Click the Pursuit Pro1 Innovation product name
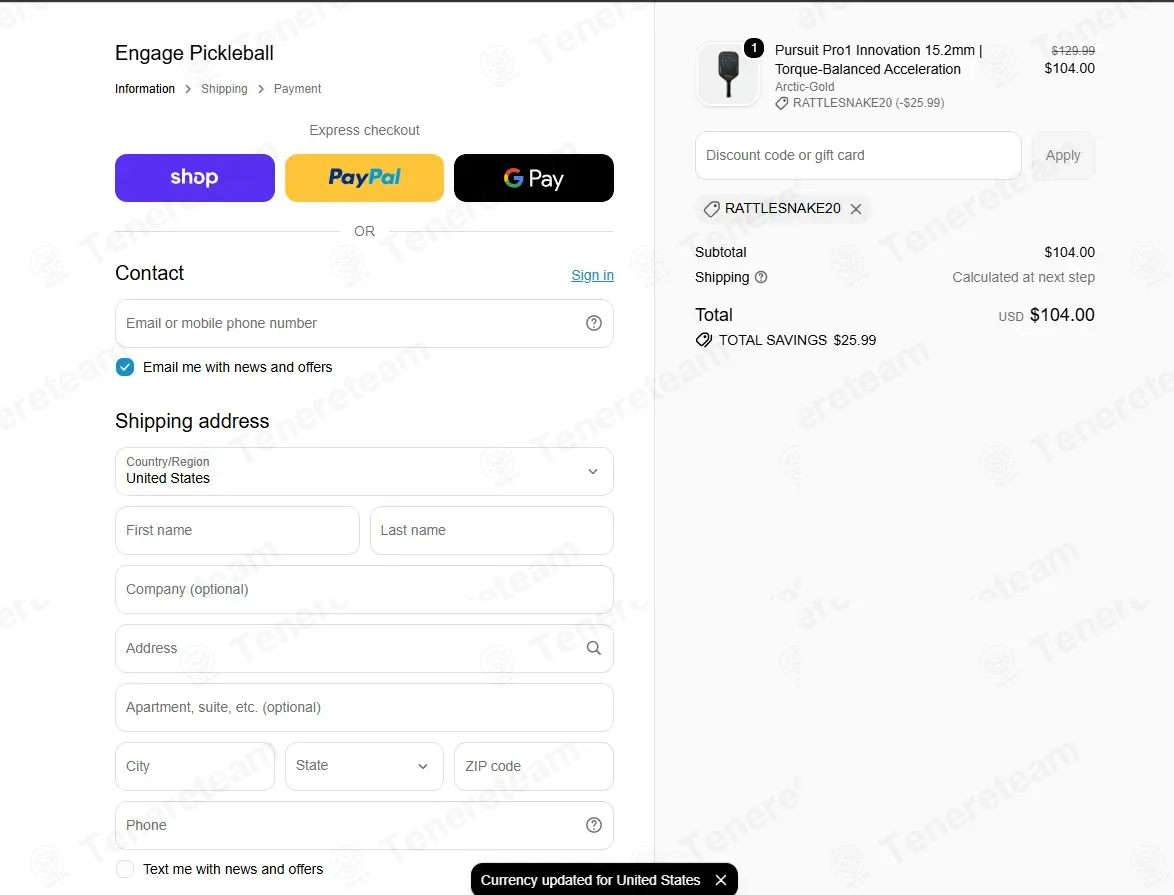This screenshot has width=1174, height=895. click(x=878, y=59)
